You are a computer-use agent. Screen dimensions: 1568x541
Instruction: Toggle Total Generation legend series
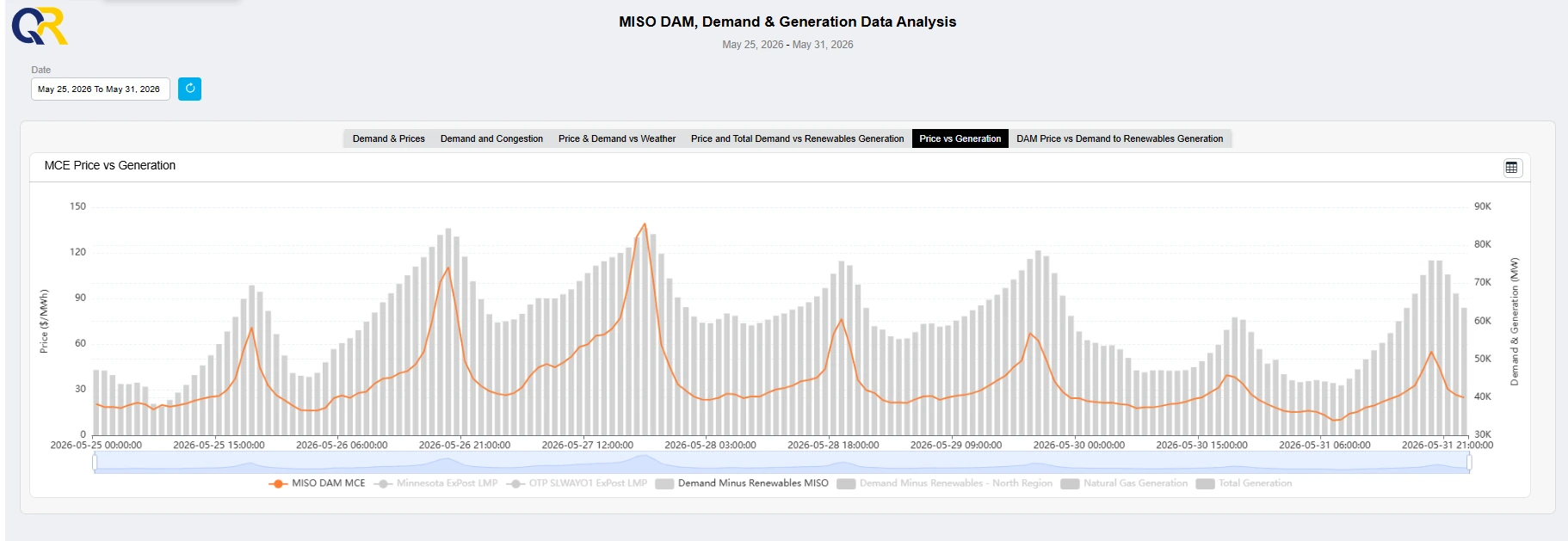(x=1244, y=483)
